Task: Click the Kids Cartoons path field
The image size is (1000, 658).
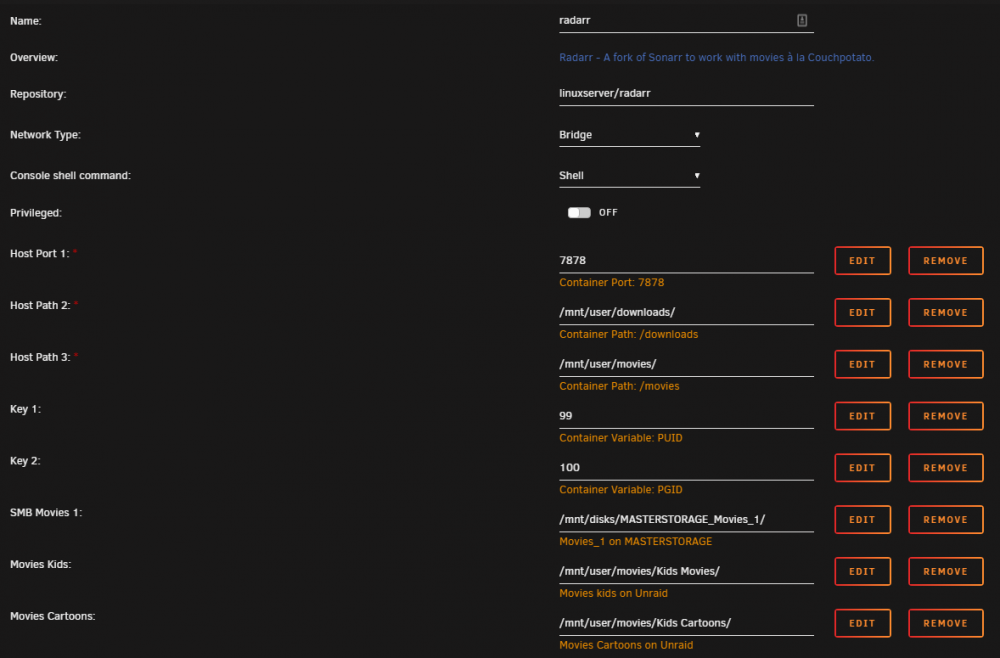Action: 686,623
